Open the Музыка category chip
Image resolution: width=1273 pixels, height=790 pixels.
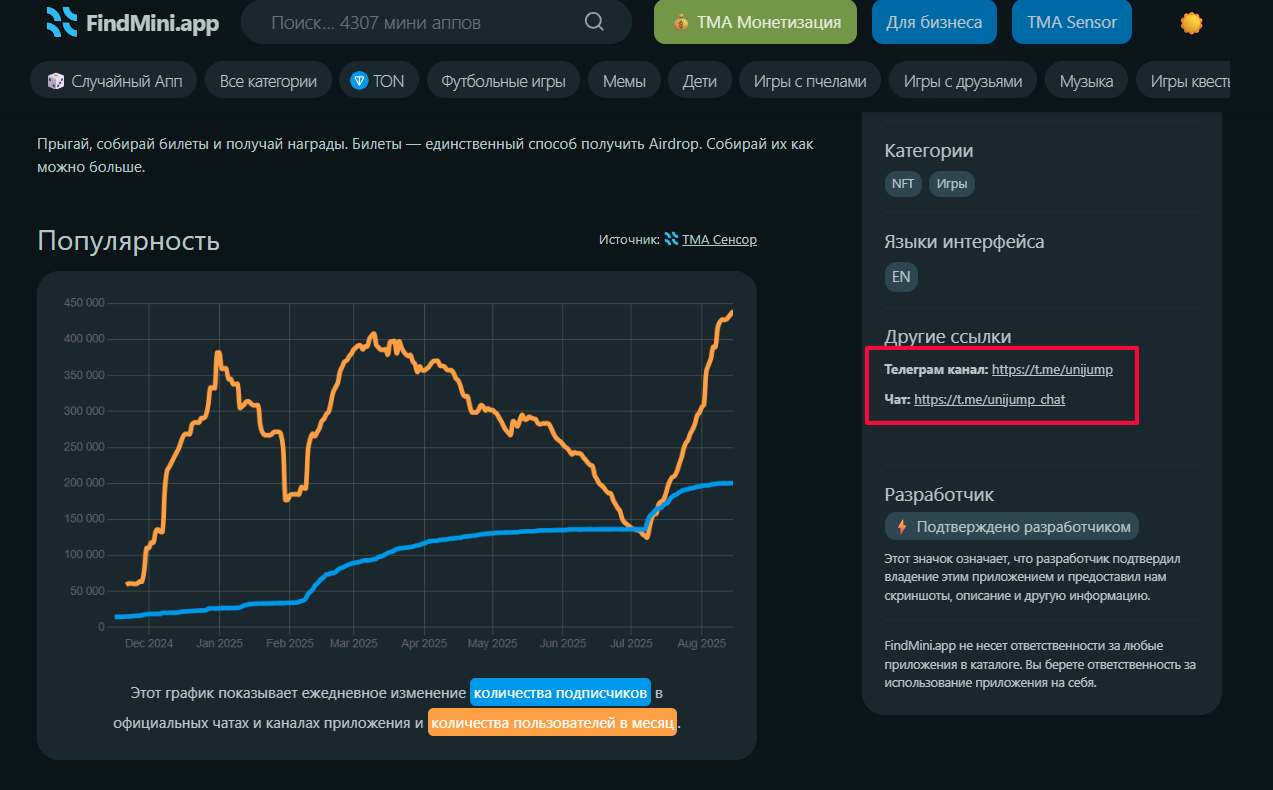(x=1086, y=81)
